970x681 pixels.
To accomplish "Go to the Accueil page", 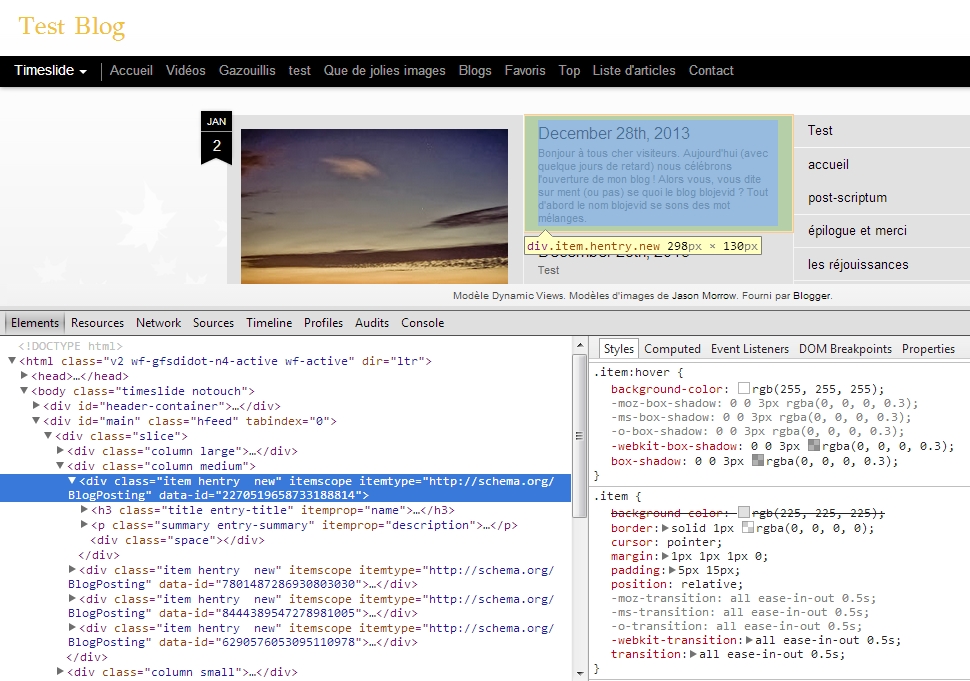I will coord(131,71).
